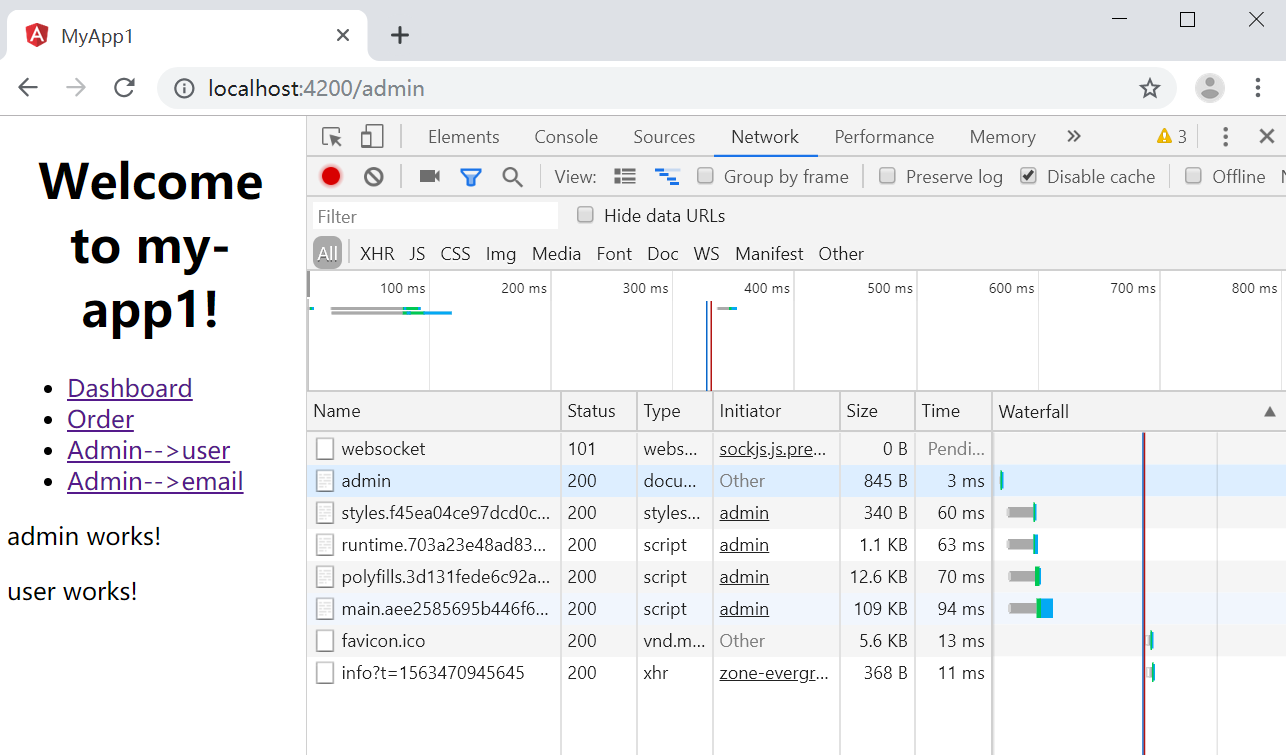The image size is (1286, 755).
Task: Filter requests by XHR
Action: [x=377, y=254]
